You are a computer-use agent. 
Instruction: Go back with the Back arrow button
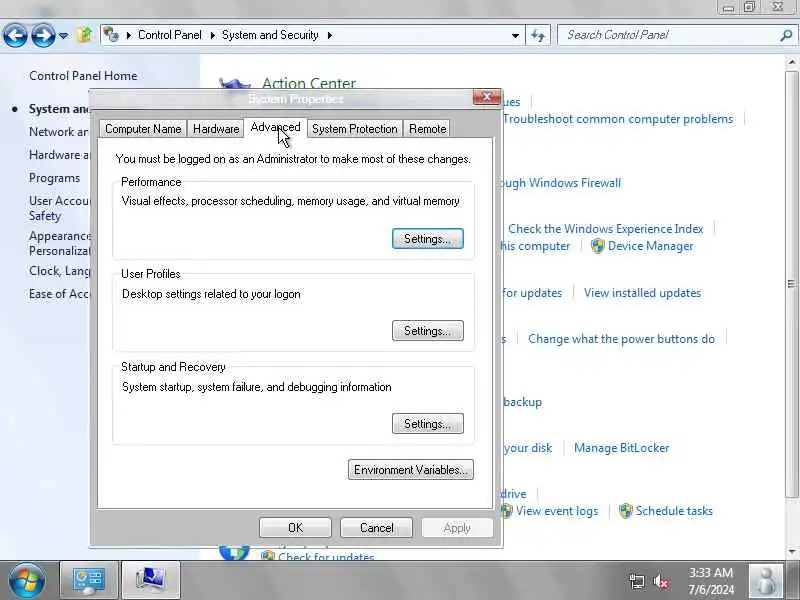(x=15, y=36)
